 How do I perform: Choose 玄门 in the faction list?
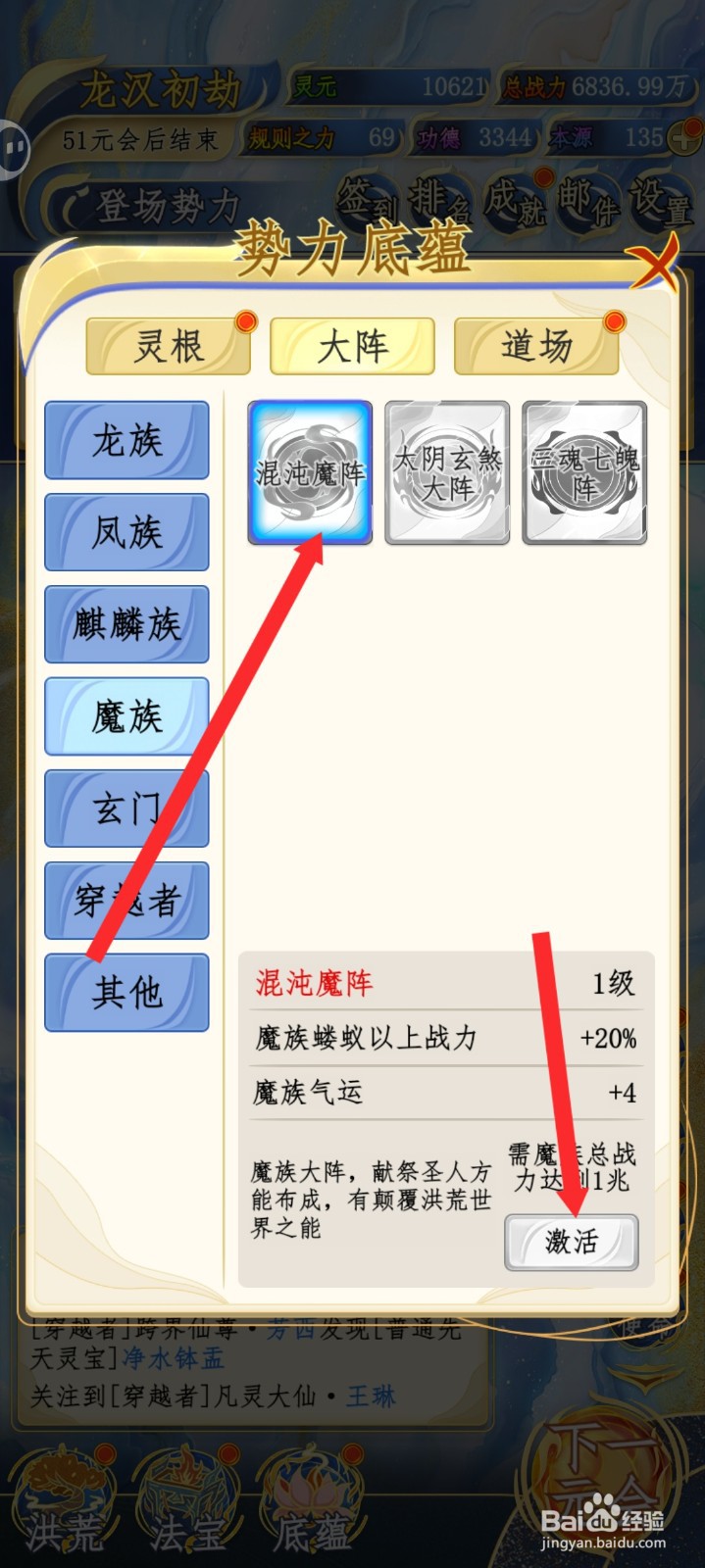pos(127,808)
